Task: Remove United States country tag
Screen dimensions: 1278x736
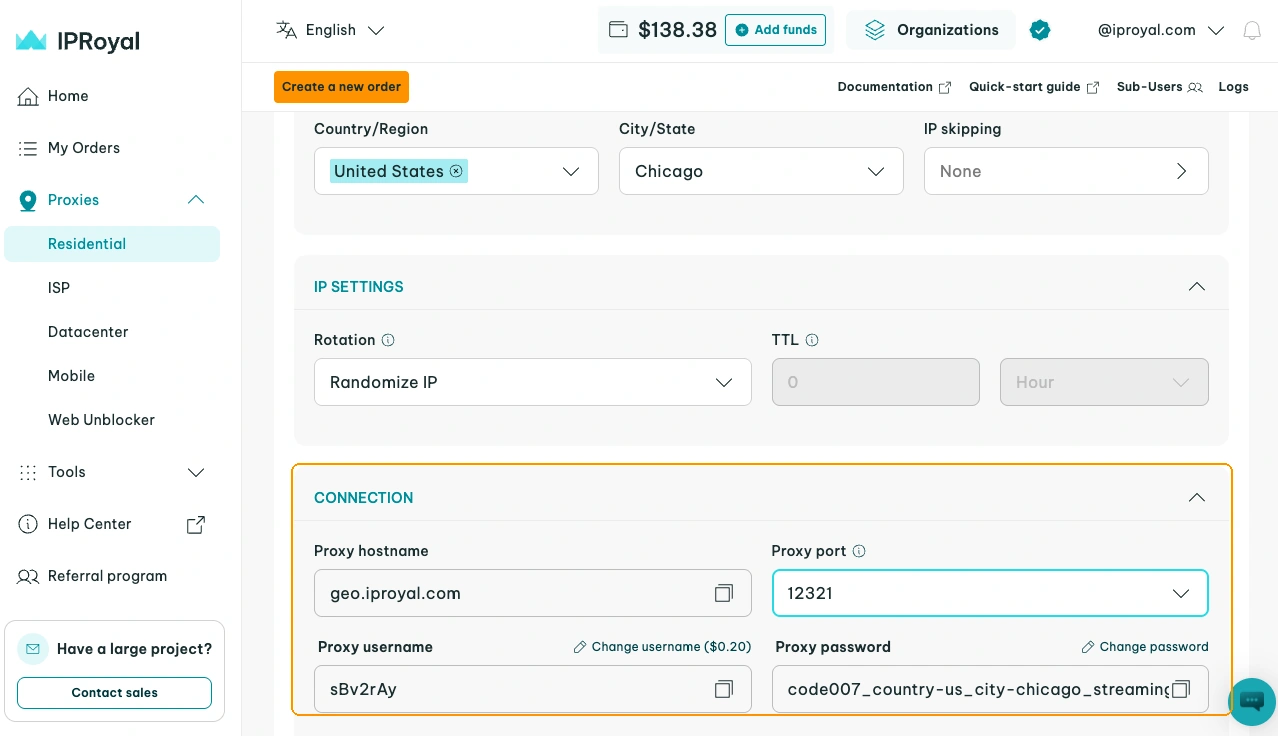Action: tap(456, 171)
